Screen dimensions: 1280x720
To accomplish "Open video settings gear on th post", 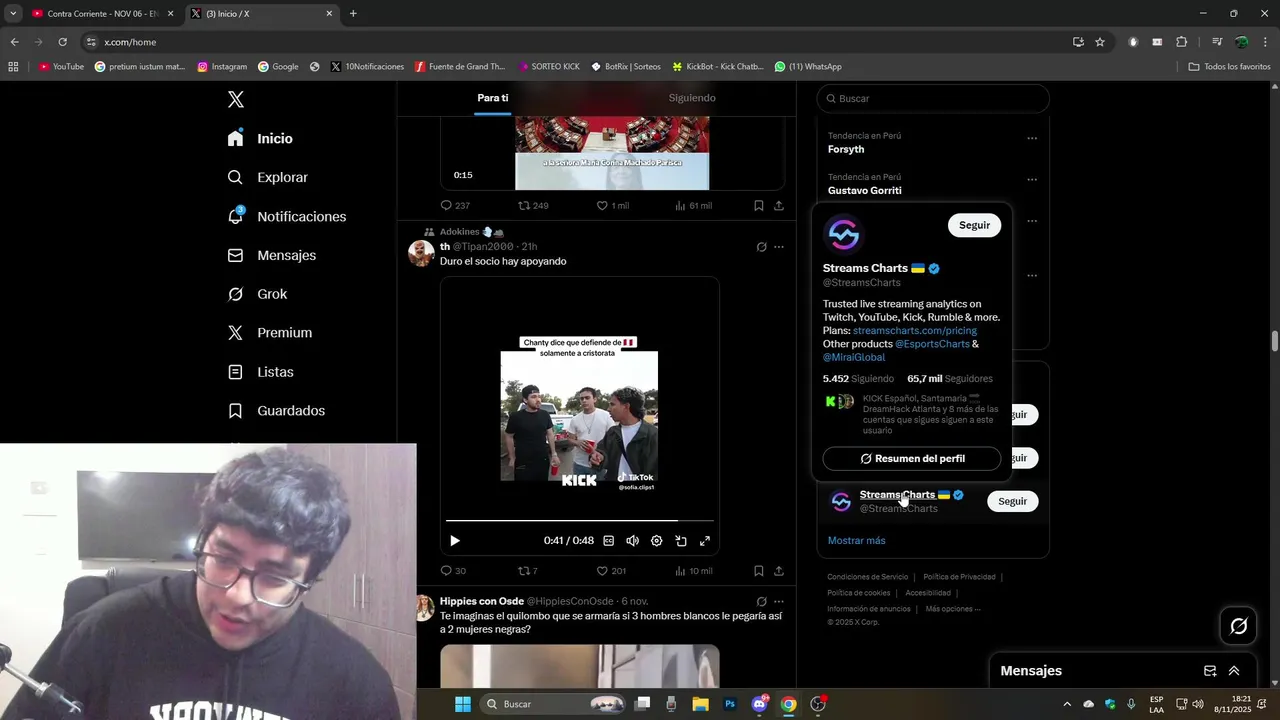I will coord(656,541).
